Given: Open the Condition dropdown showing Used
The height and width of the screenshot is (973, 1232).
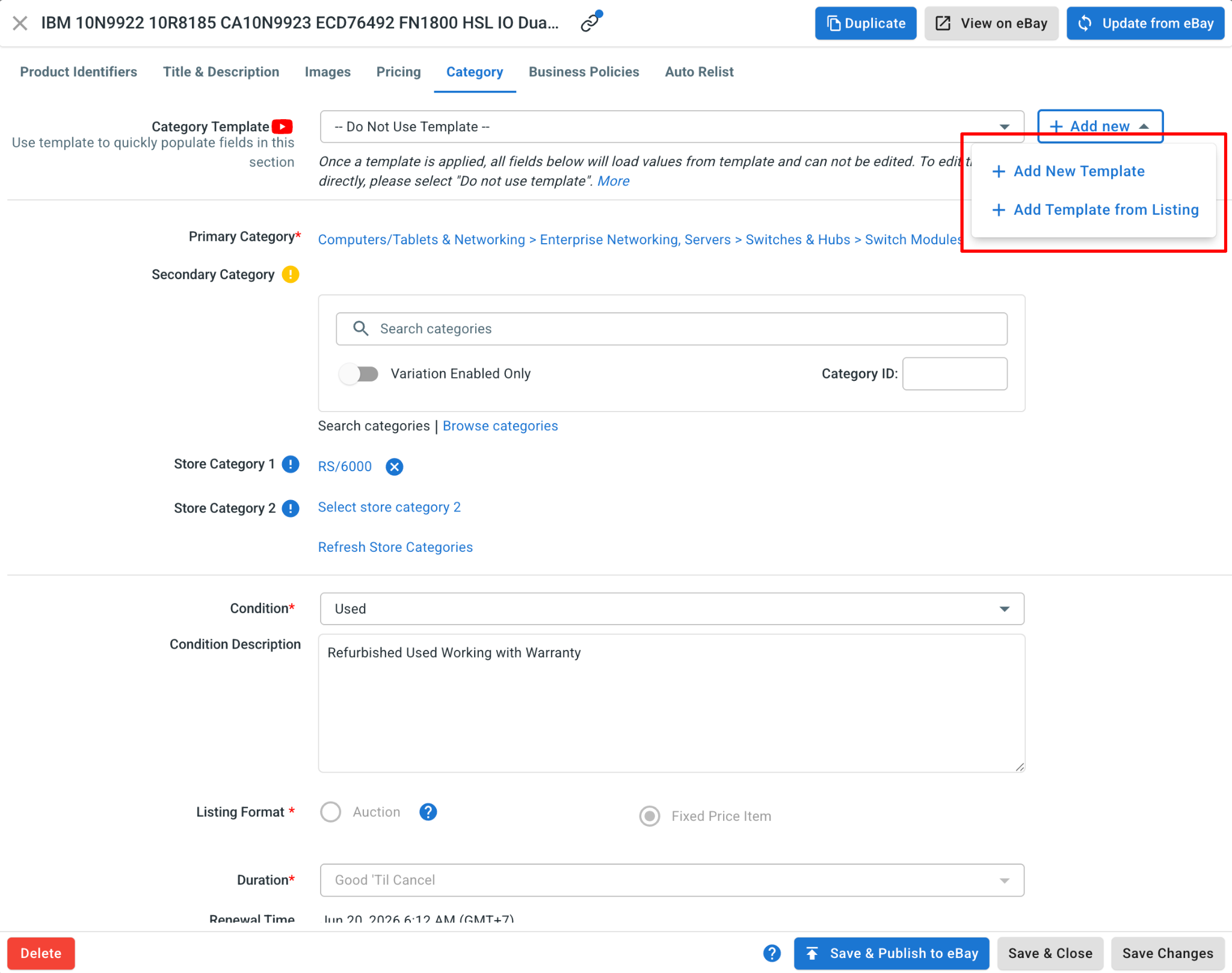Looking at the screenshot, I should 672,609.
